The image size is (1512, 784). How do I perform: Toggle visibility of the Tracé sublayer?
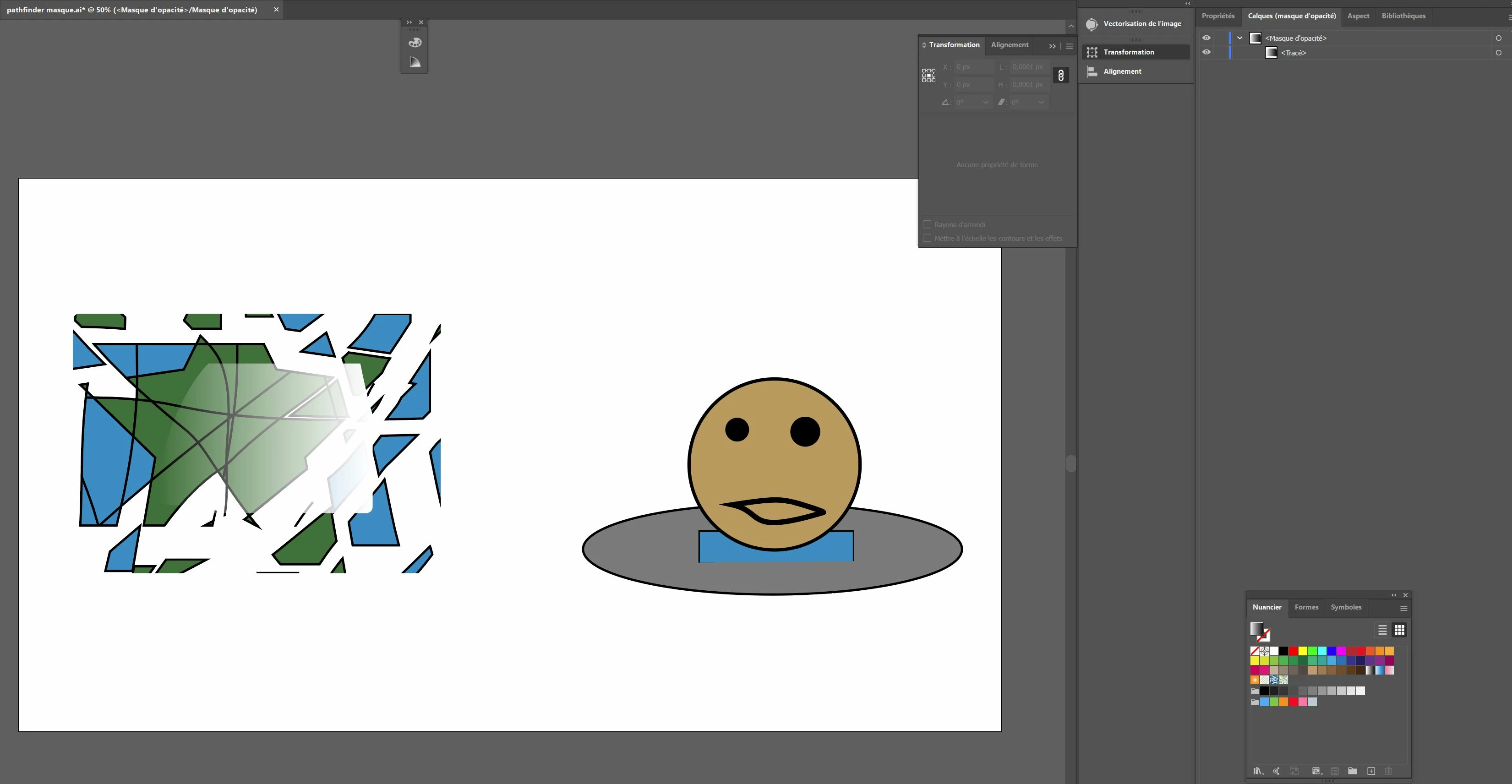point(1206,52)
